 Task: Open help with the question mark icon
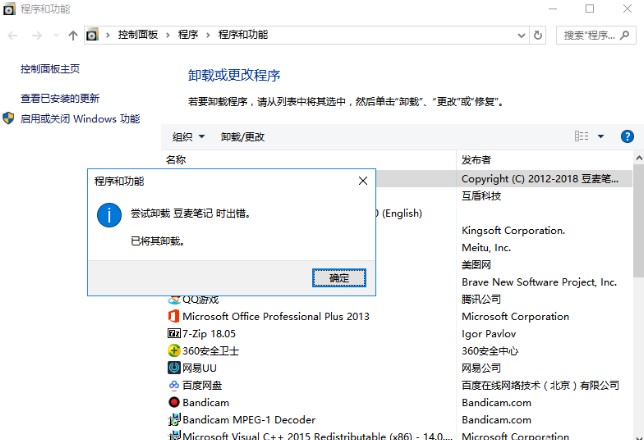(x=627, y=136)
